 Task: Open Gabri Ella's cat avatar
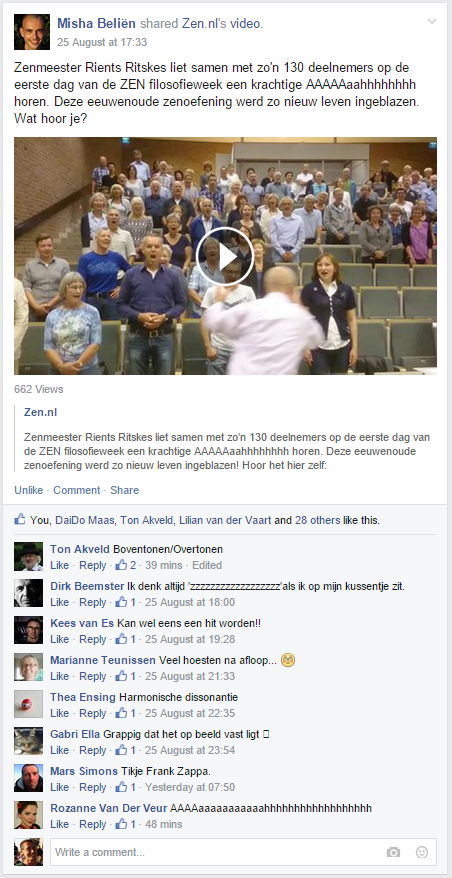tap(29, 741)
